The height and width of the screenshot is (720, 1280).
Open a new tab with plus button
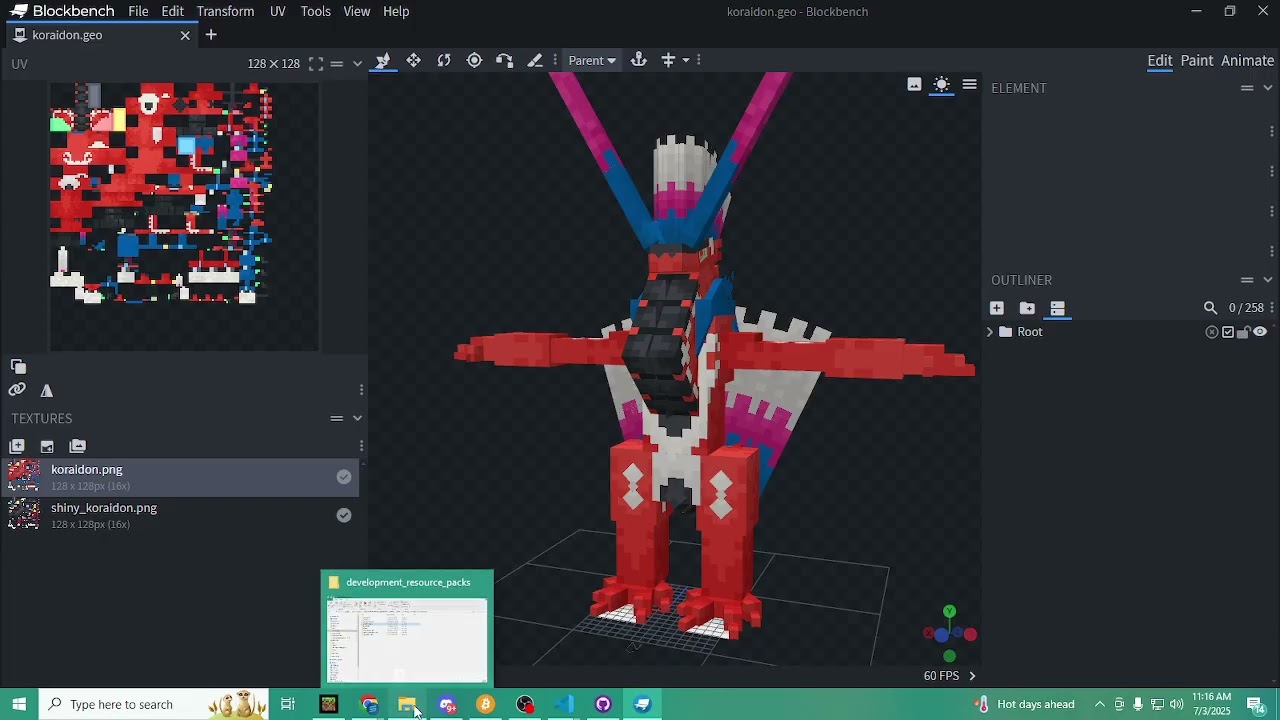[x=211, y=35]
